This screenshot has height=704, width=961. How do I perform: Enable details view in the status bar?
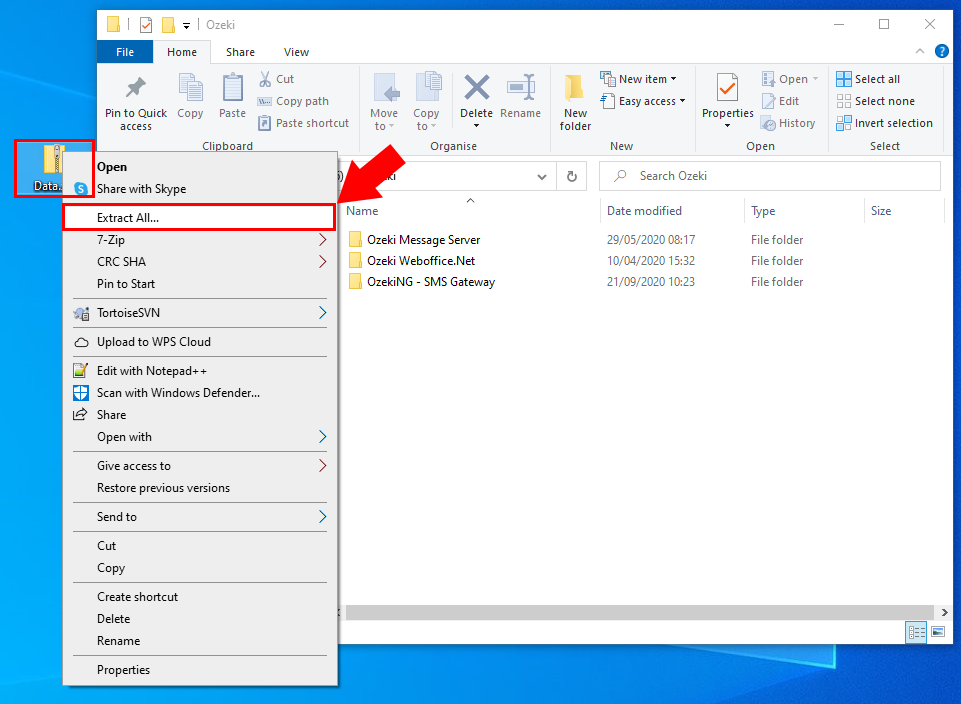coord(916,632)
